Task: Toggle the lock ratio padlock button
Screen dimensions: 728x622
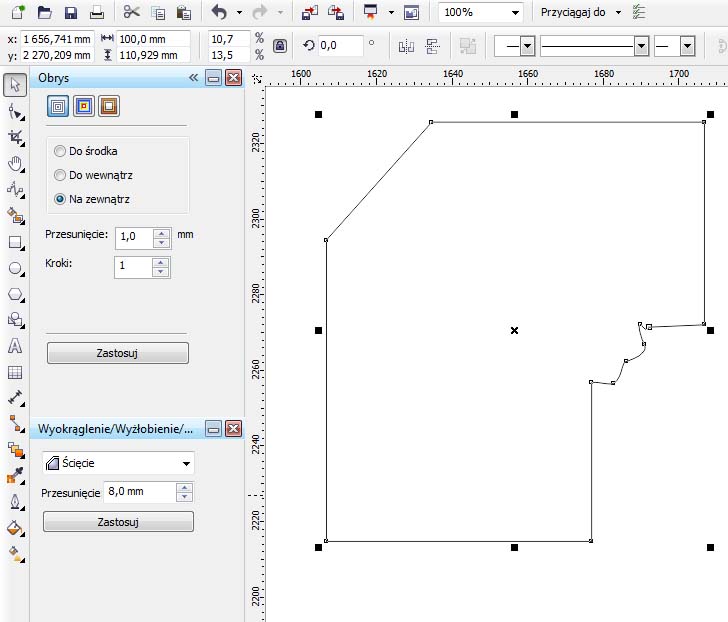Action: (x=280, y=46)
